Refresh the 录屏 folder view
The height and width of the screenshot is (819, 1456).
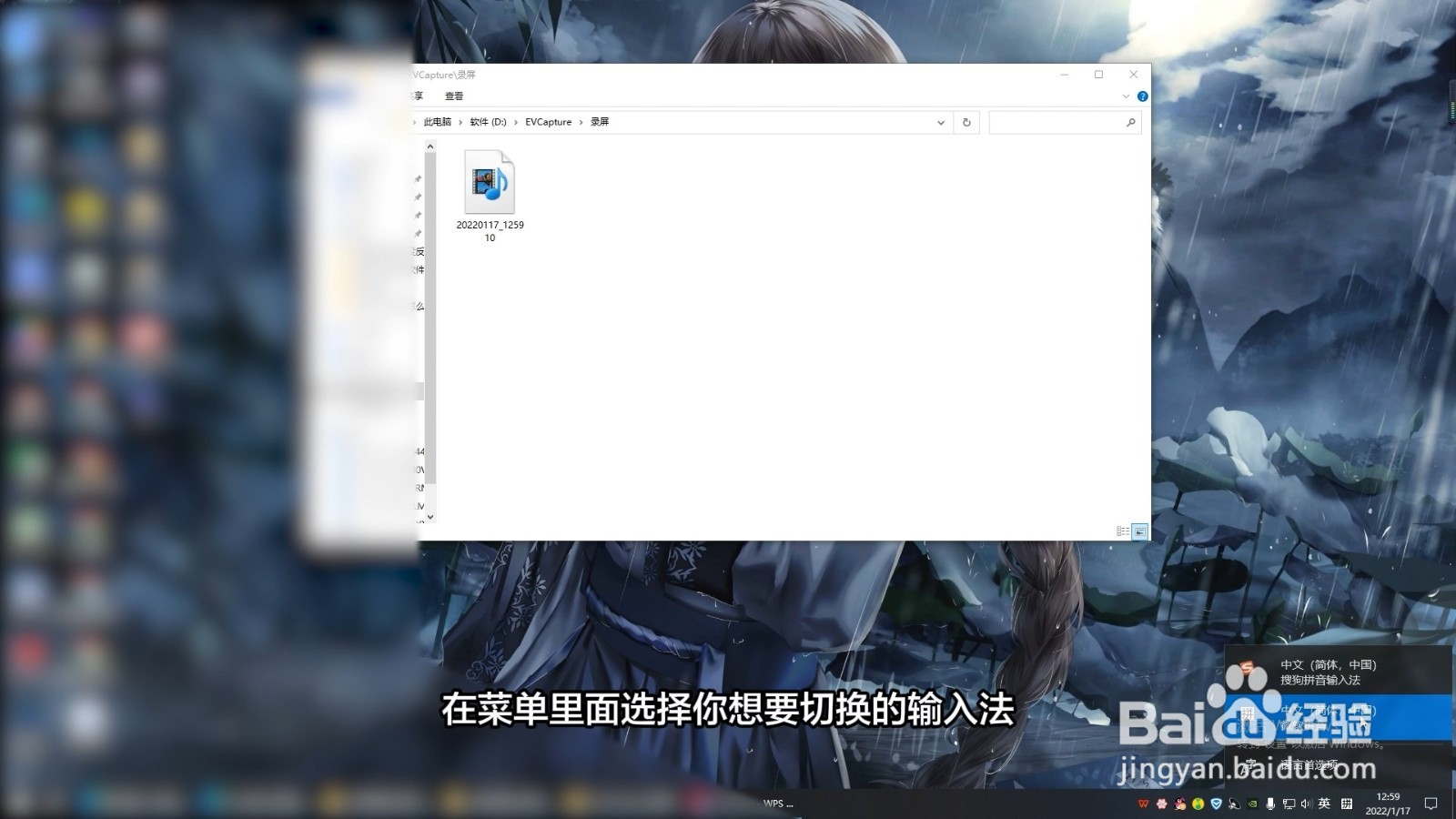pos(966,122)
